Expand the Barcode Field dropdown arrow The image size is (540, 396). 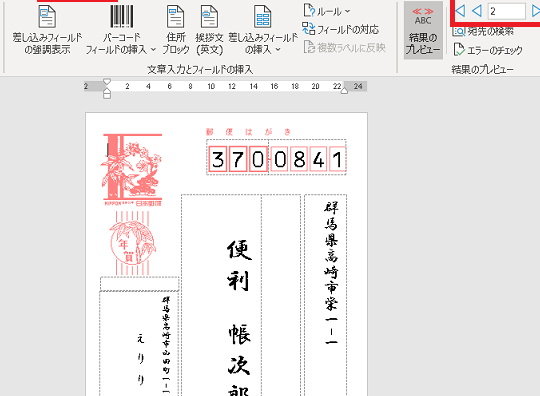tap(153, 50)
